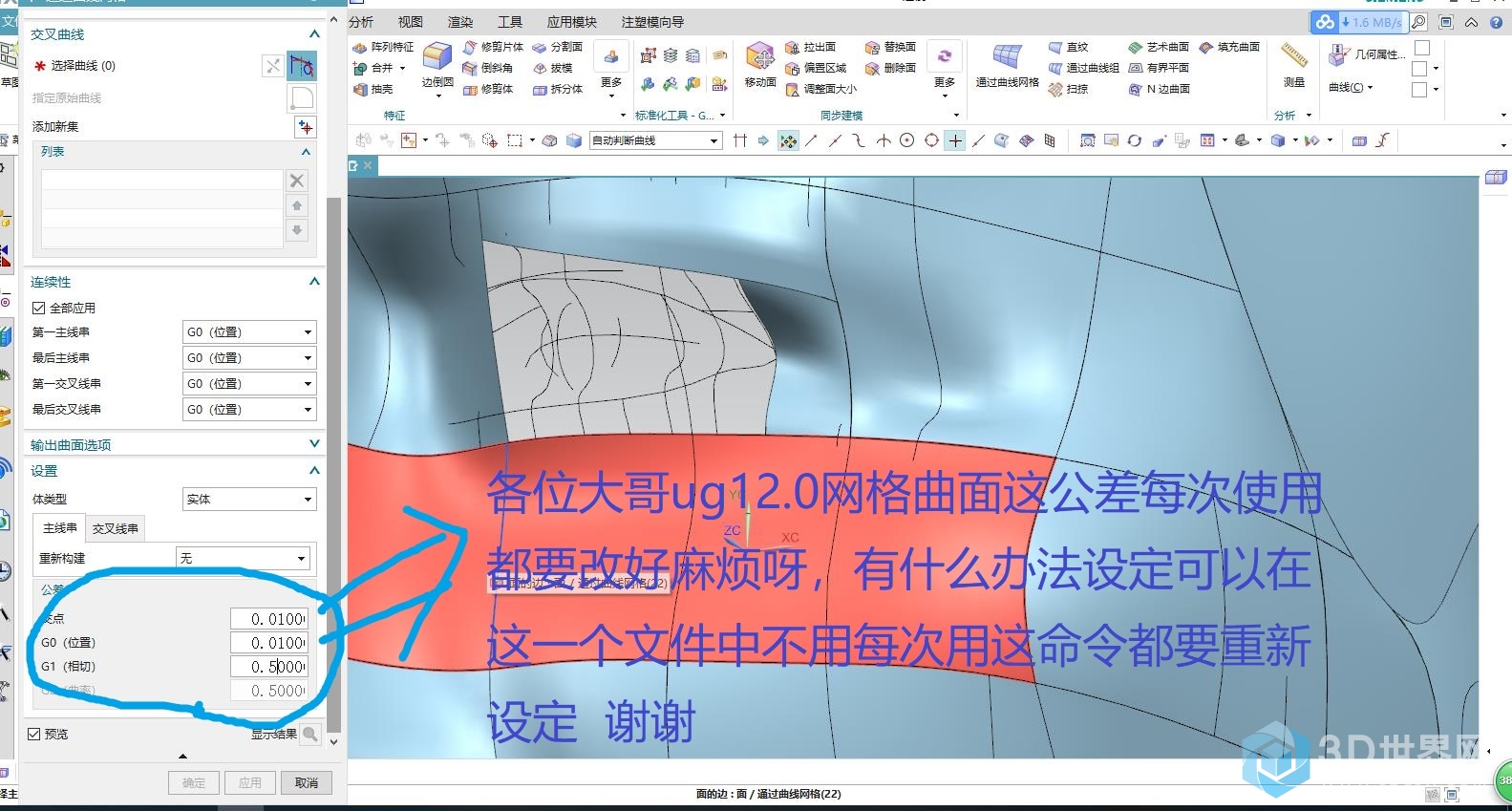The image size is (1512, 811).
Task: Open the 第一主线串 continuity dropdown
Action: [x=249, y=332]
